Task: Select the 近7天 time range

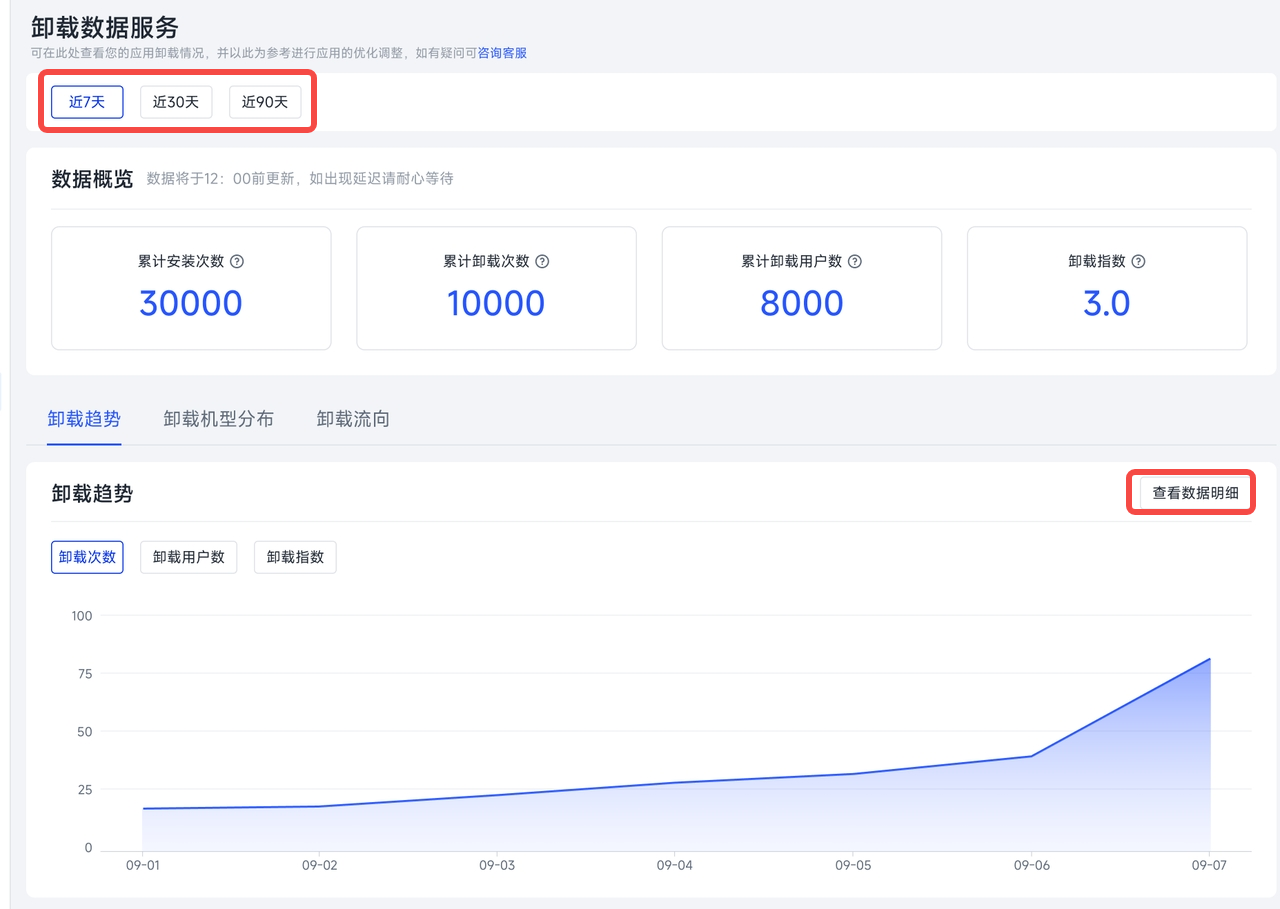Action: [87, 102]
